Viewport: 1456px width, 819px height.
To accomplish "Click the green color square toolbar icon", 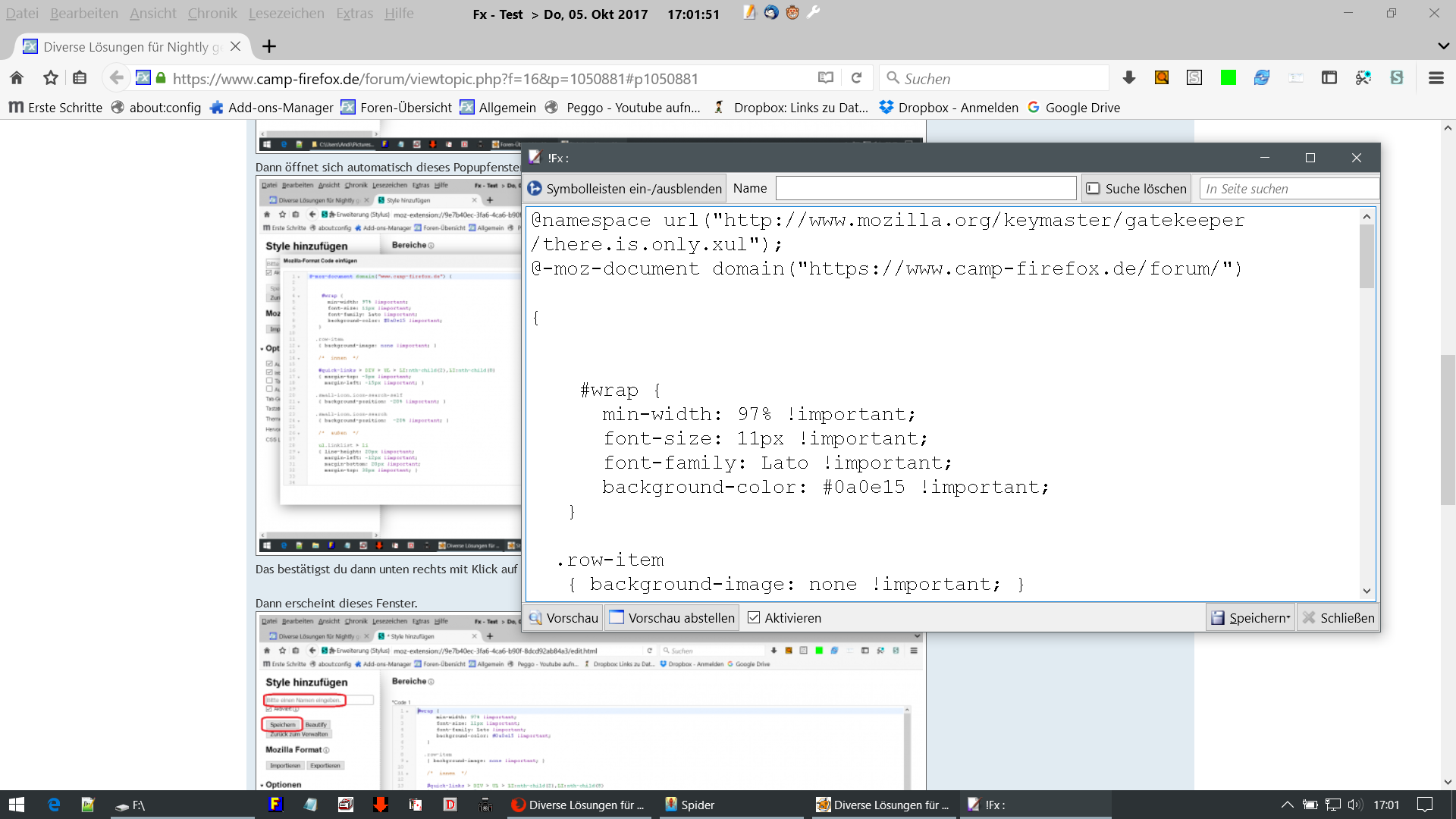I will click(x=1228, y=78).
